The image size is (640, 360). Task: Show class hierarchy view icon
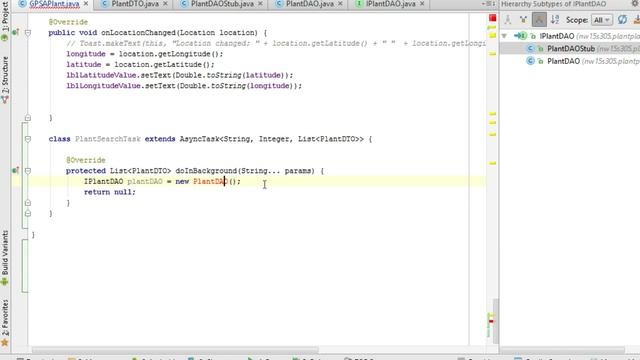click(507, 20)
